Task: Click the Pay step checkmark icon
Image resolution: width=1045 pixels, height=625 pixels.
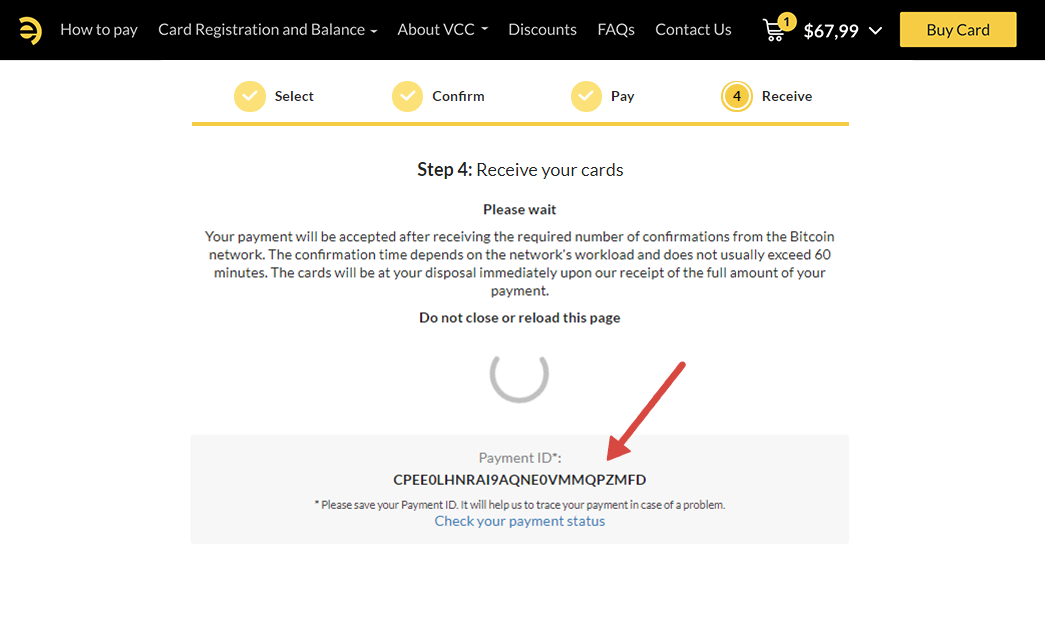Action: (586, 96)
